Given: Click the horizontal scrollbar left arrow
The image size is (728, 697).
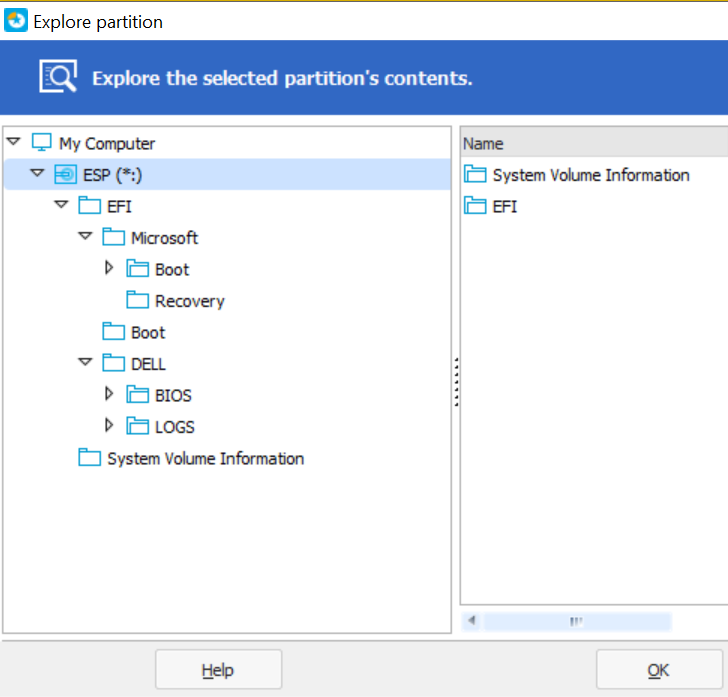Looking at the screenshot, I should point(472,621).
